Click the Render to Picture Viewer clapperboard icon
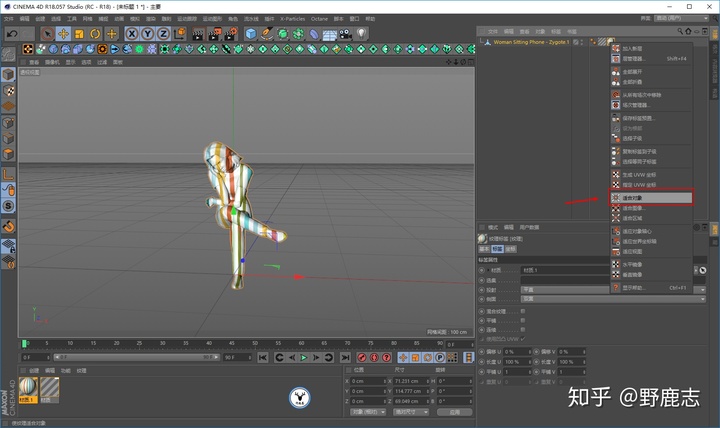 point(214,34)
